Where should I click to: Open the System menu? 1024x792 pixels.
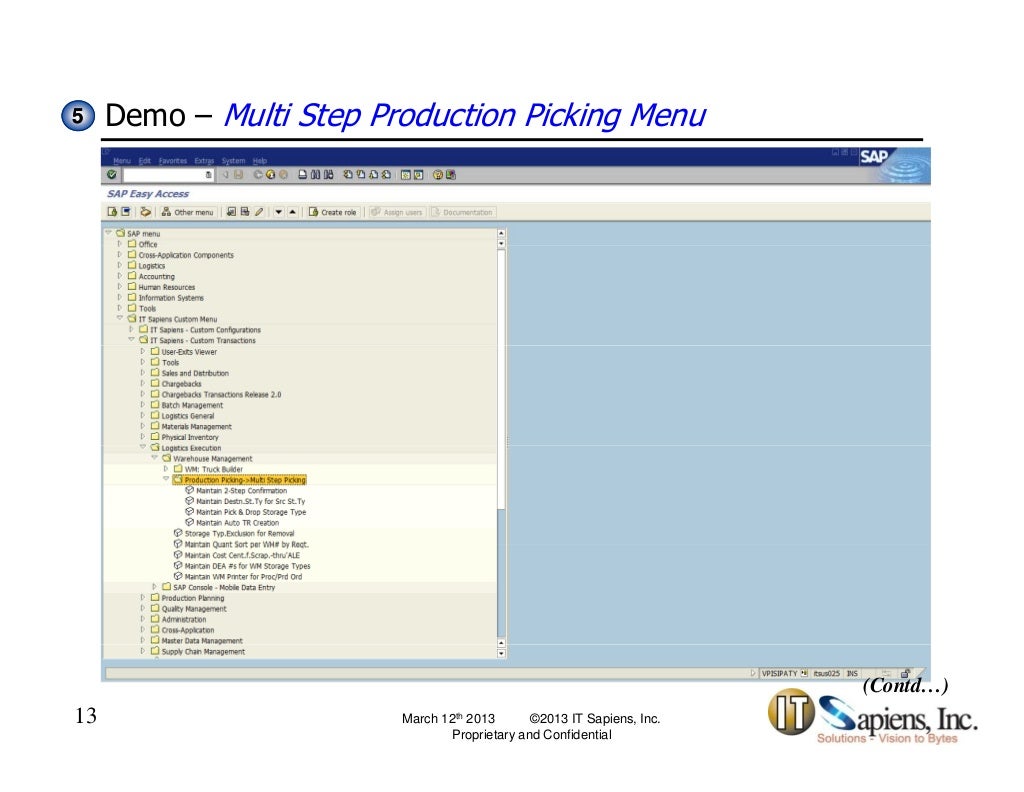coord(233,161)
